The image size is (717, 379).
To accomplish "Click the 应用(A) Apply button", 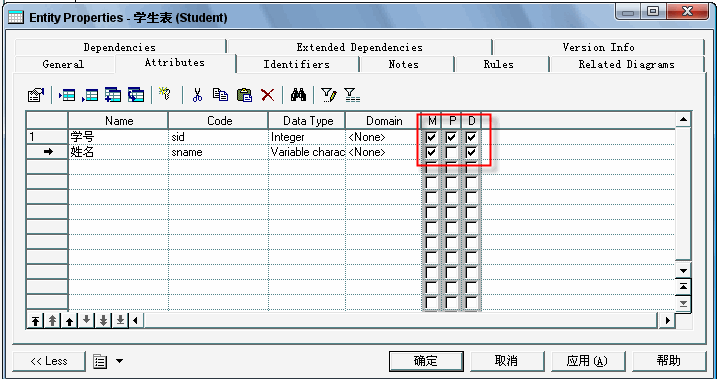I will tap(587, 361).
